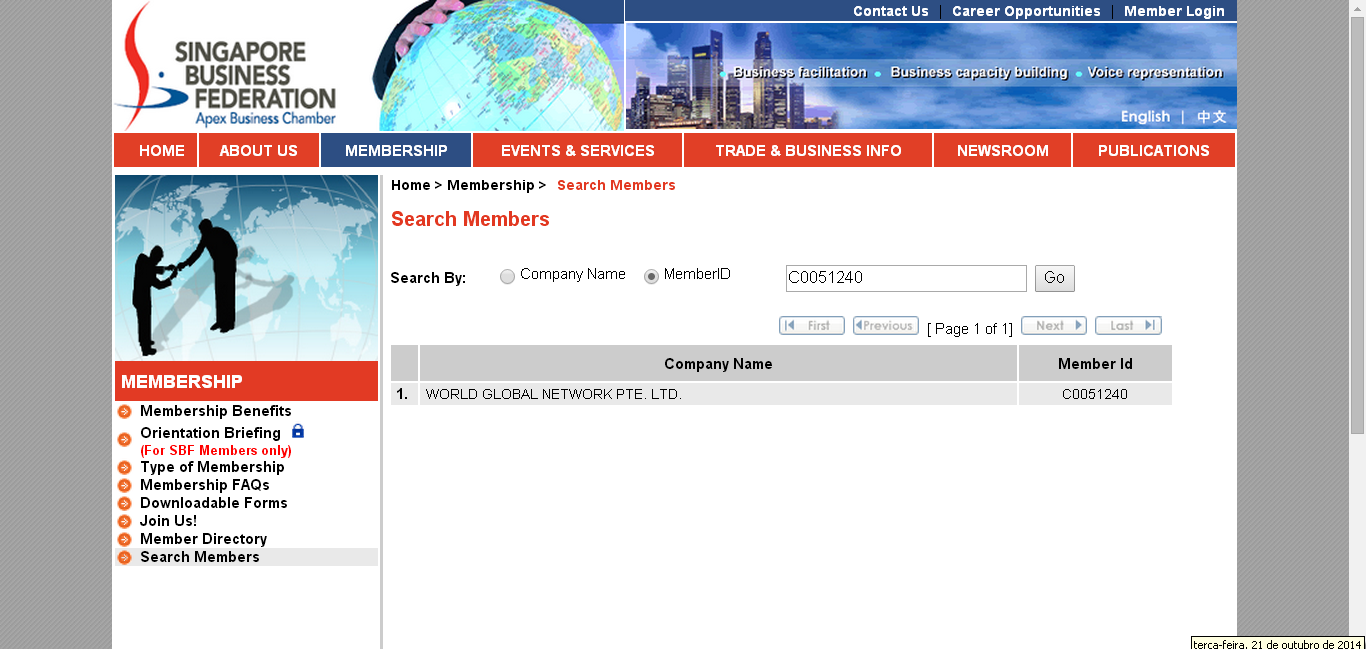Viewport: 1366px width, 649px height.
Task: Click the arrow bullet beside Downloadable Forms
Action: point(125,503)
